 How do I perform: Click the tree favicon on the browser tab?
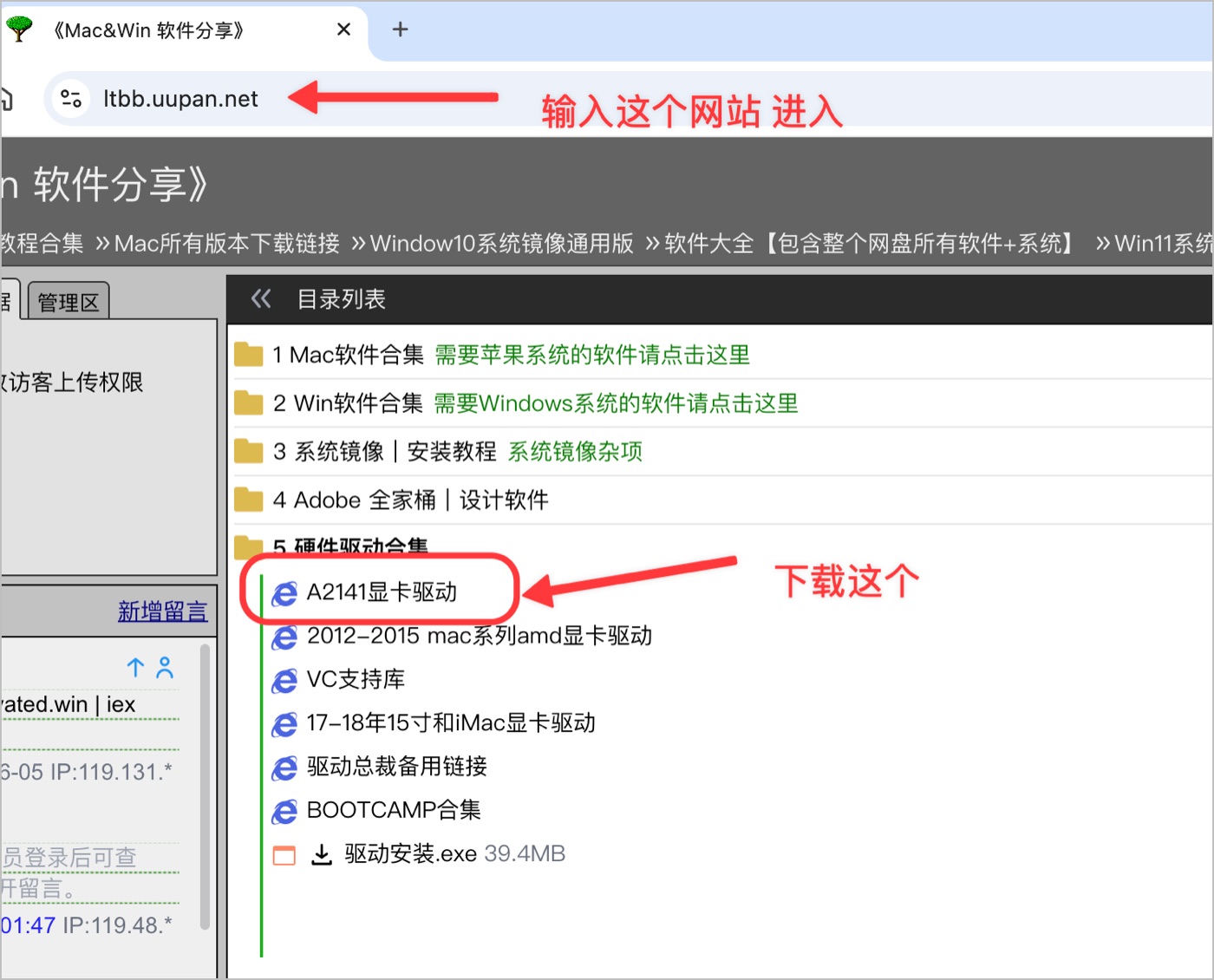(19, 29)
